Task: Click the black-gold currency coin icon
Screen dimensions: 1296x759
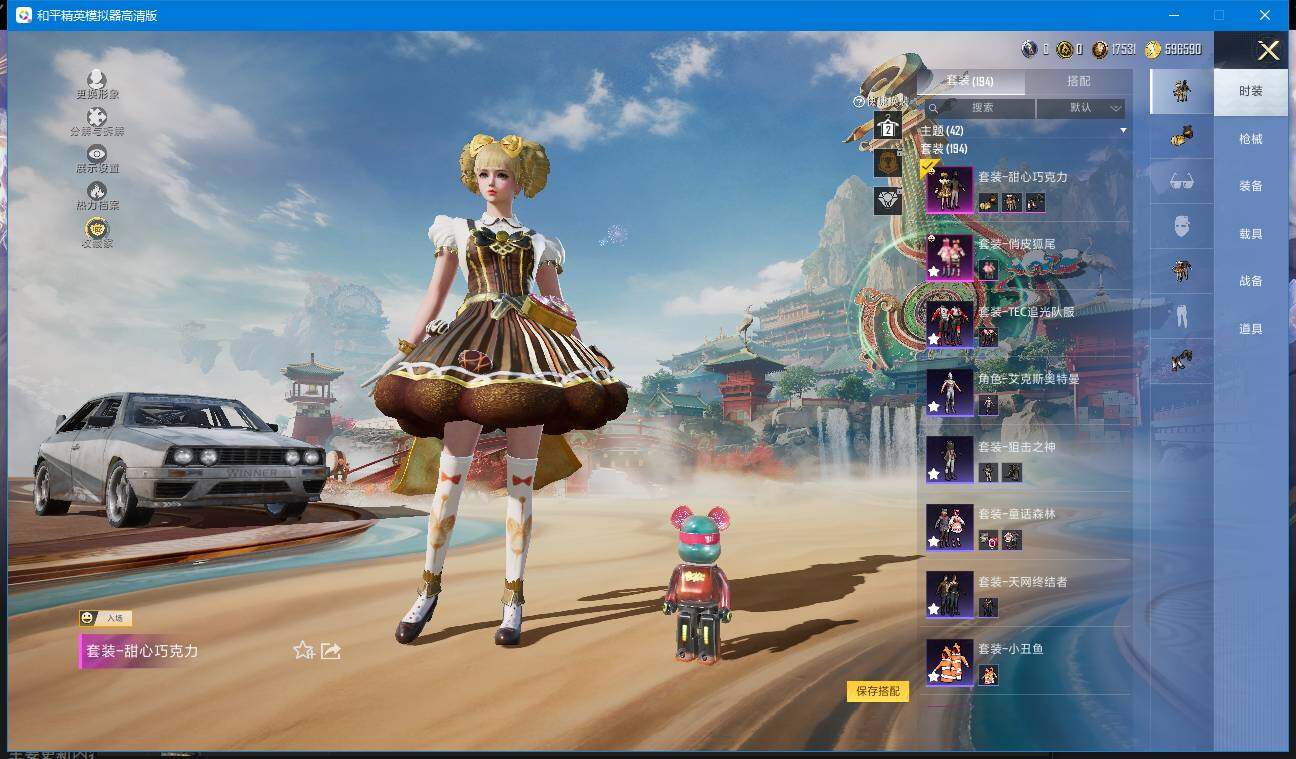Action: tap(1064, 49)
